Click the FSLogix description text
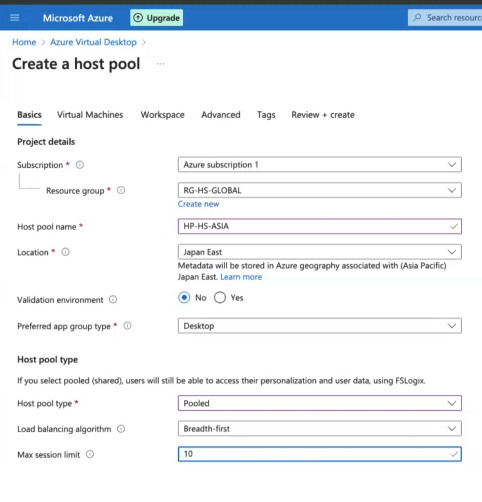This screenshot has height=502, width=482. [221, 381]
